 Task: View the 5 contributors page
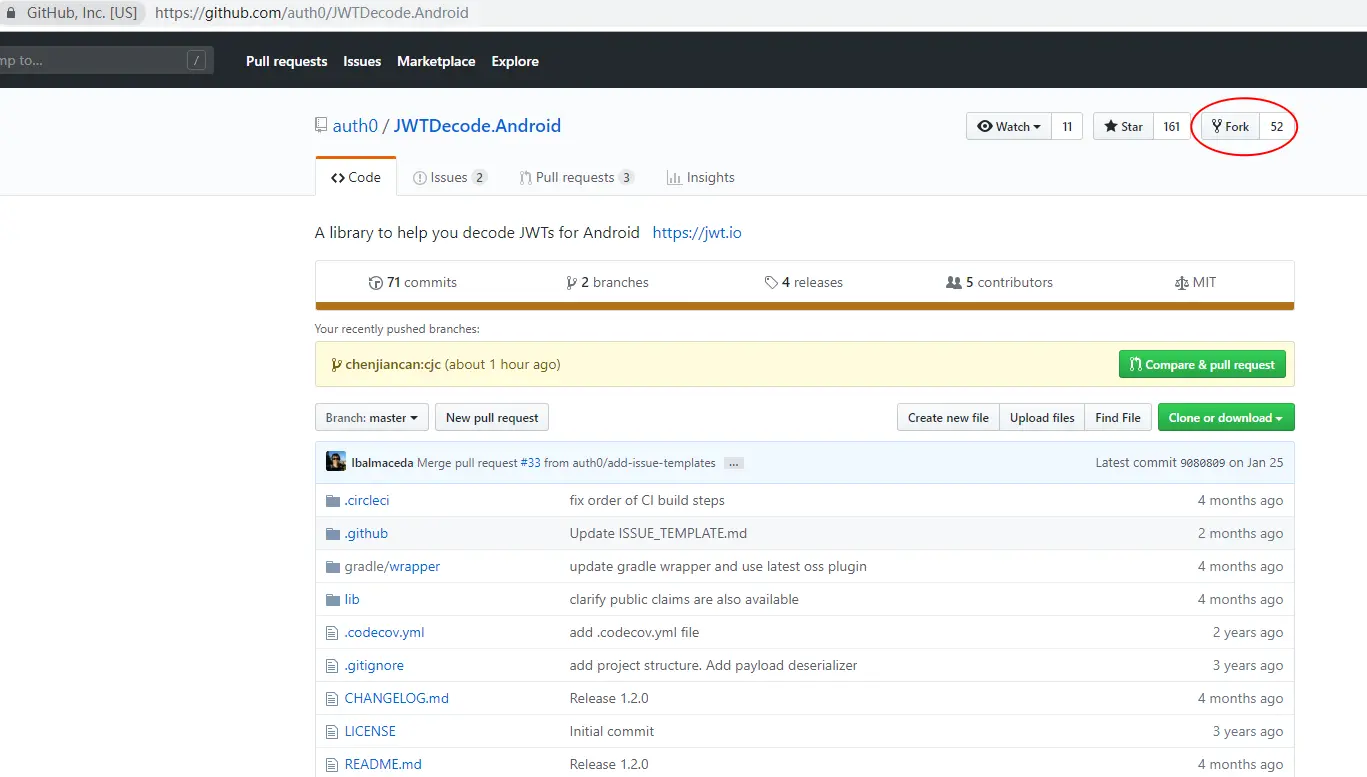[x=999, y=283]
